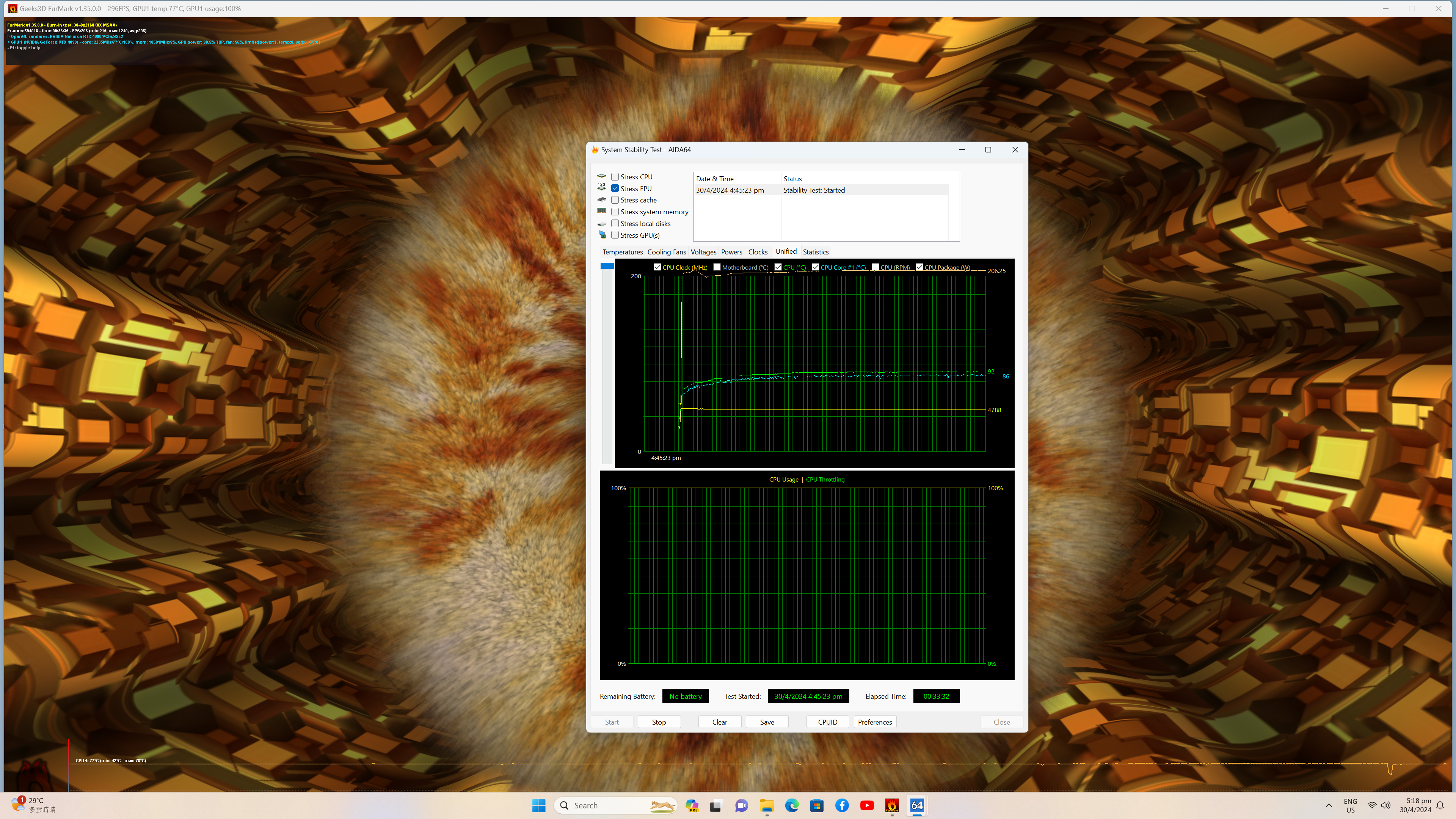Click the Stress GPU(s) monitor icon

[601, 235]
